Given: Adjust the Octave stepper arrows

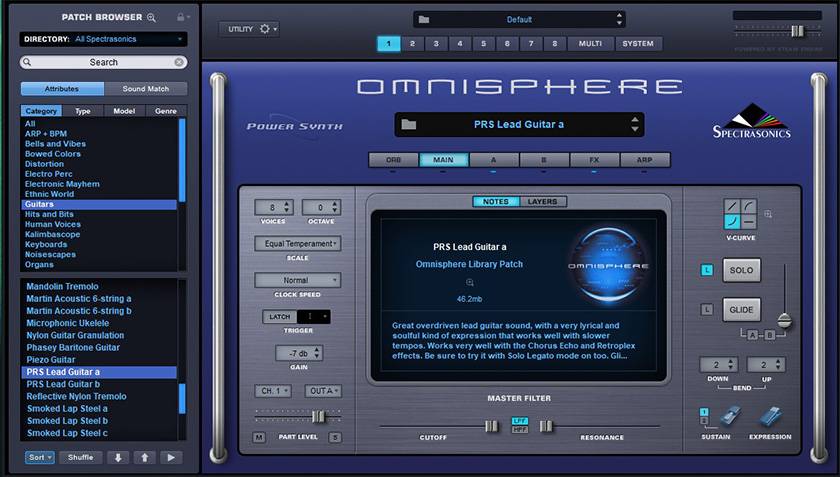Looking at the screenshot, I should [335, 207].
